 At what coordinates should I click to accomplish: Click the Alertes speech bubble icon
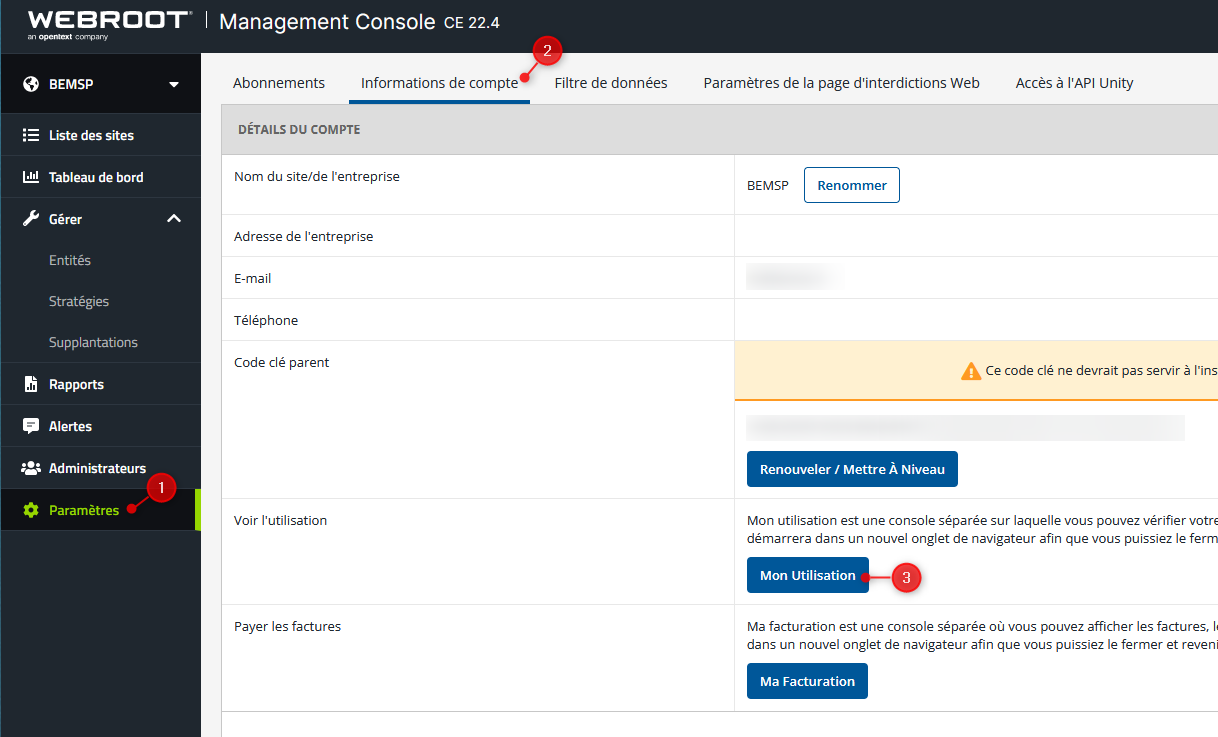(31, 426)
